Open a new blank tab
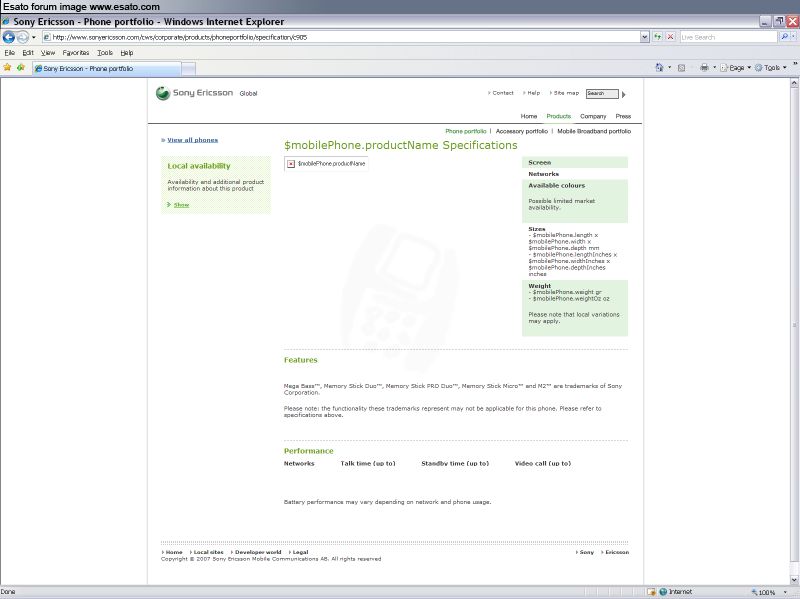Viewport: 800px width, 599px height. [188, 68]
